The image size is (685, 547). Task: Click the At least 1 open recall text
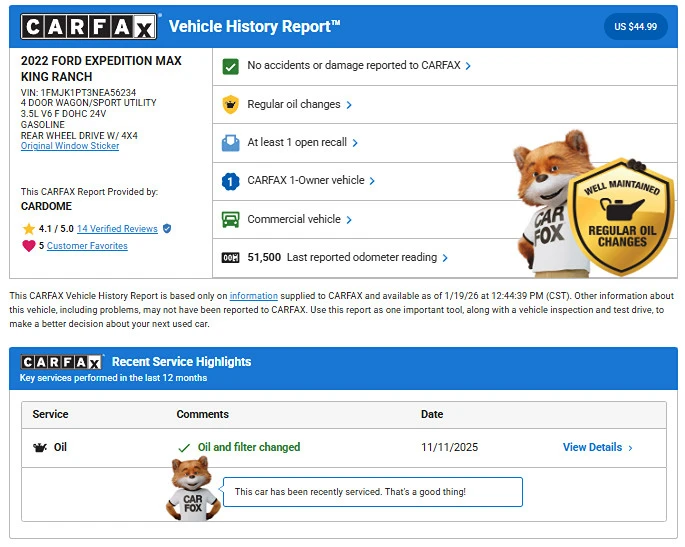(x=297, y=142)
